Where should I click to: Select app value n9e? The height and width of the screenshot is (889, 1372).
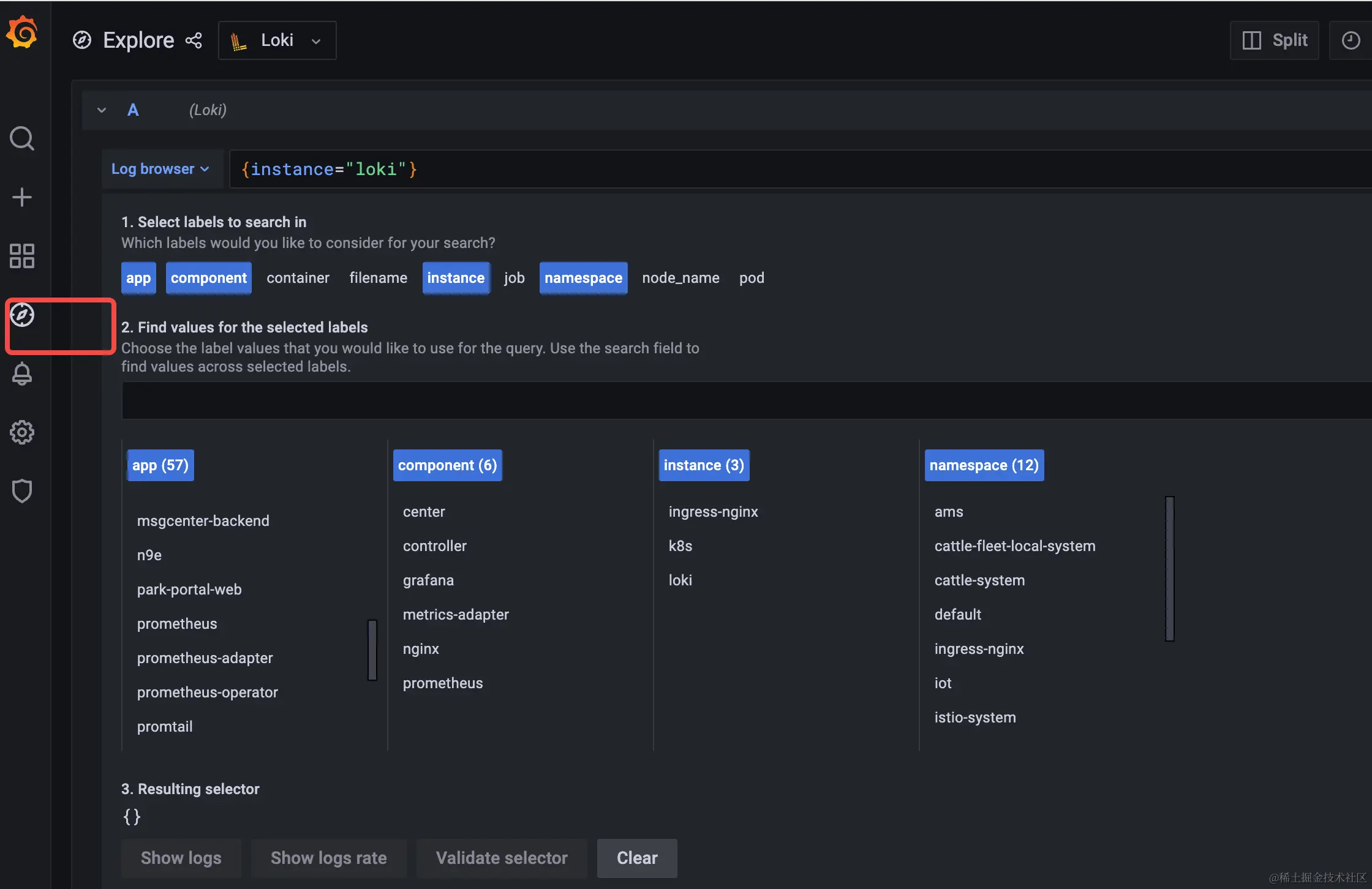tap(149, 555)
